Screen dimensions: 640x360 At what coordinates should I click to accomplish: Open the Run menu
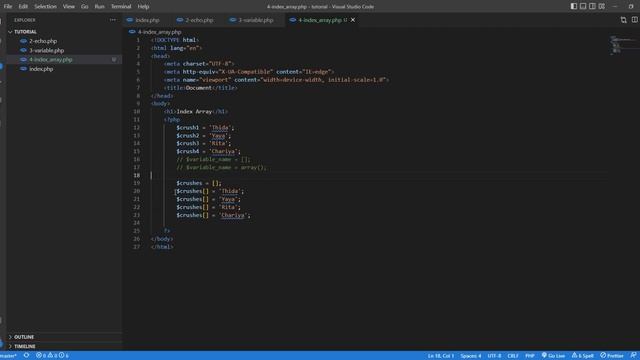(x=99, y=7)
